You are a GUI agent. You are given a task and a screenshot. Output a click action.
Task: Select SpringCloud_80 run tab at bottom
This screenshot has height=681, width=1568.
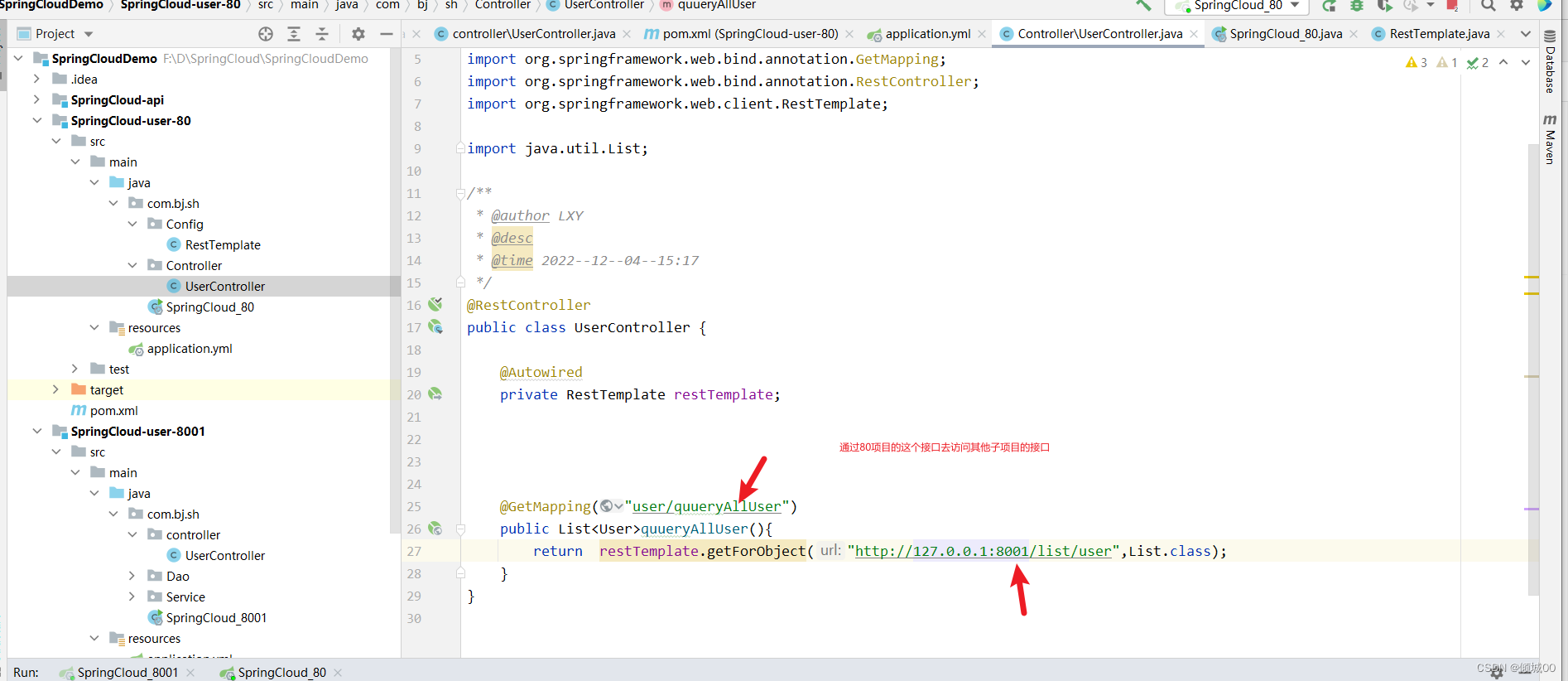point(281,672)
